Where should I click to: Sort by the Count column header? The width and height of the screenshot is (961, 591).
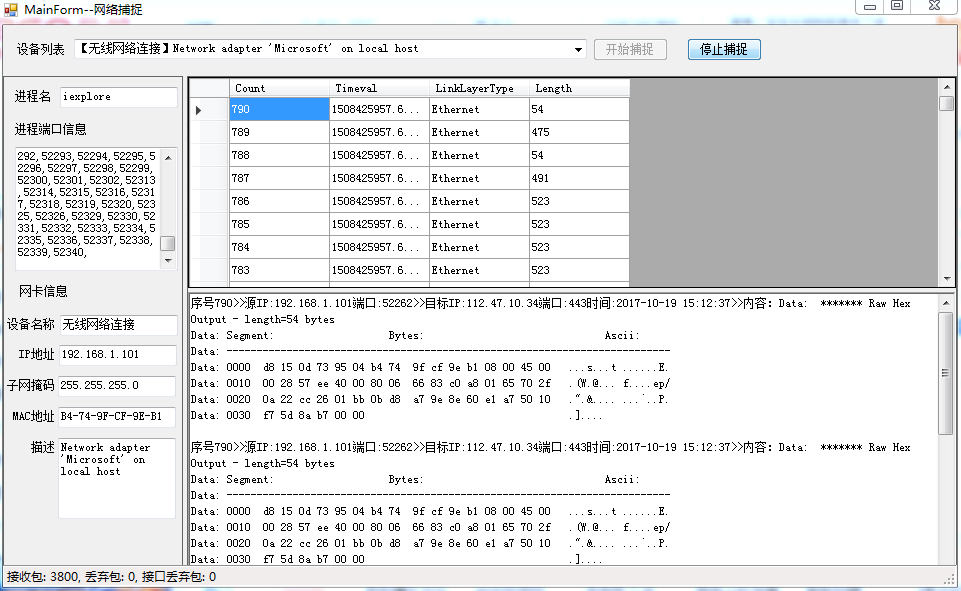(279, 88)
